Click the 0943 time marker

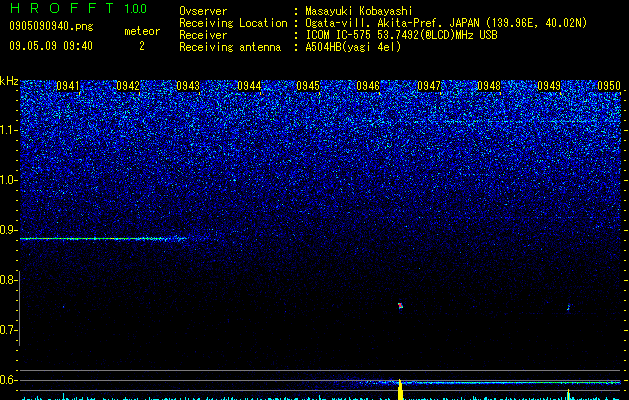point(188,86)
